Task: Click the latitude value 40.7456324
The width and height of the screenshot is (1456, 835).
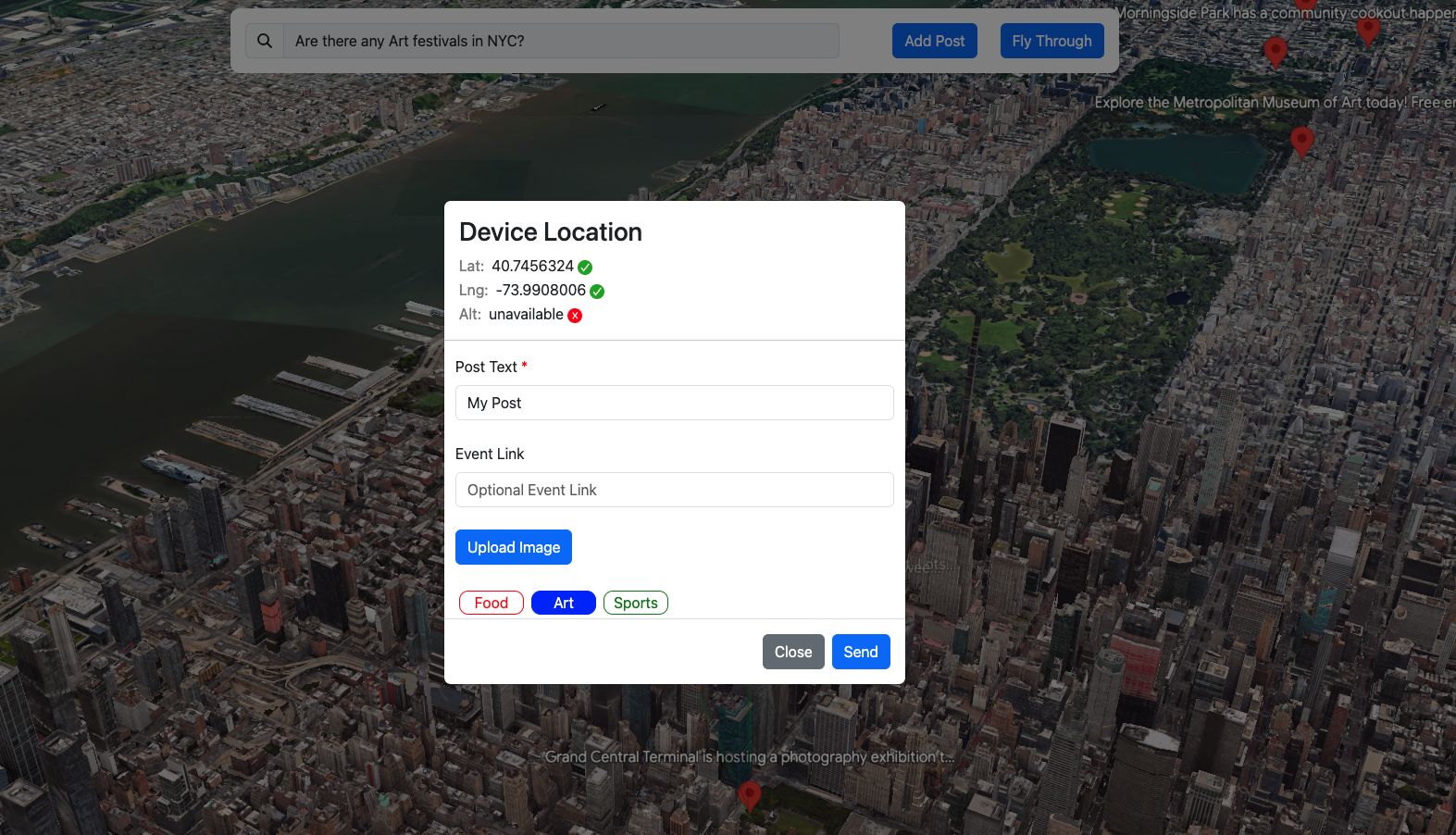Action: point(532,267)
